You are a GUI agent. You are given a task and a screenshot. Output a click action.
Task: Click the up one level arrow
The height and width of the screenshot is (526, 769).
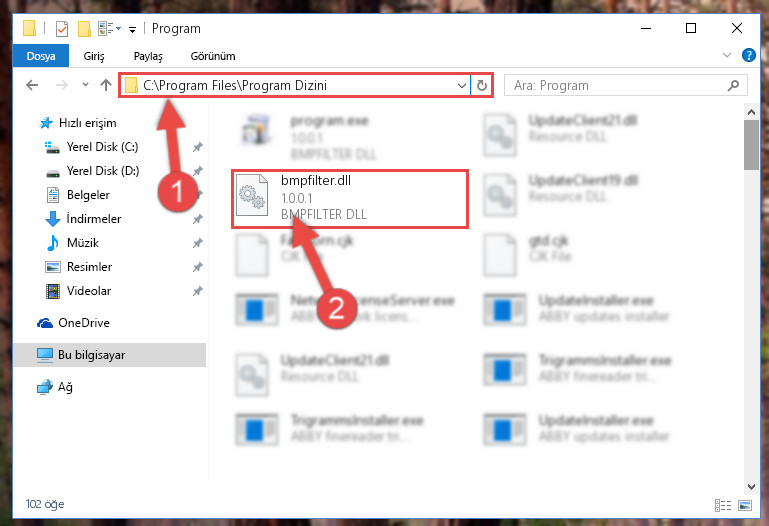pos(106,85)
